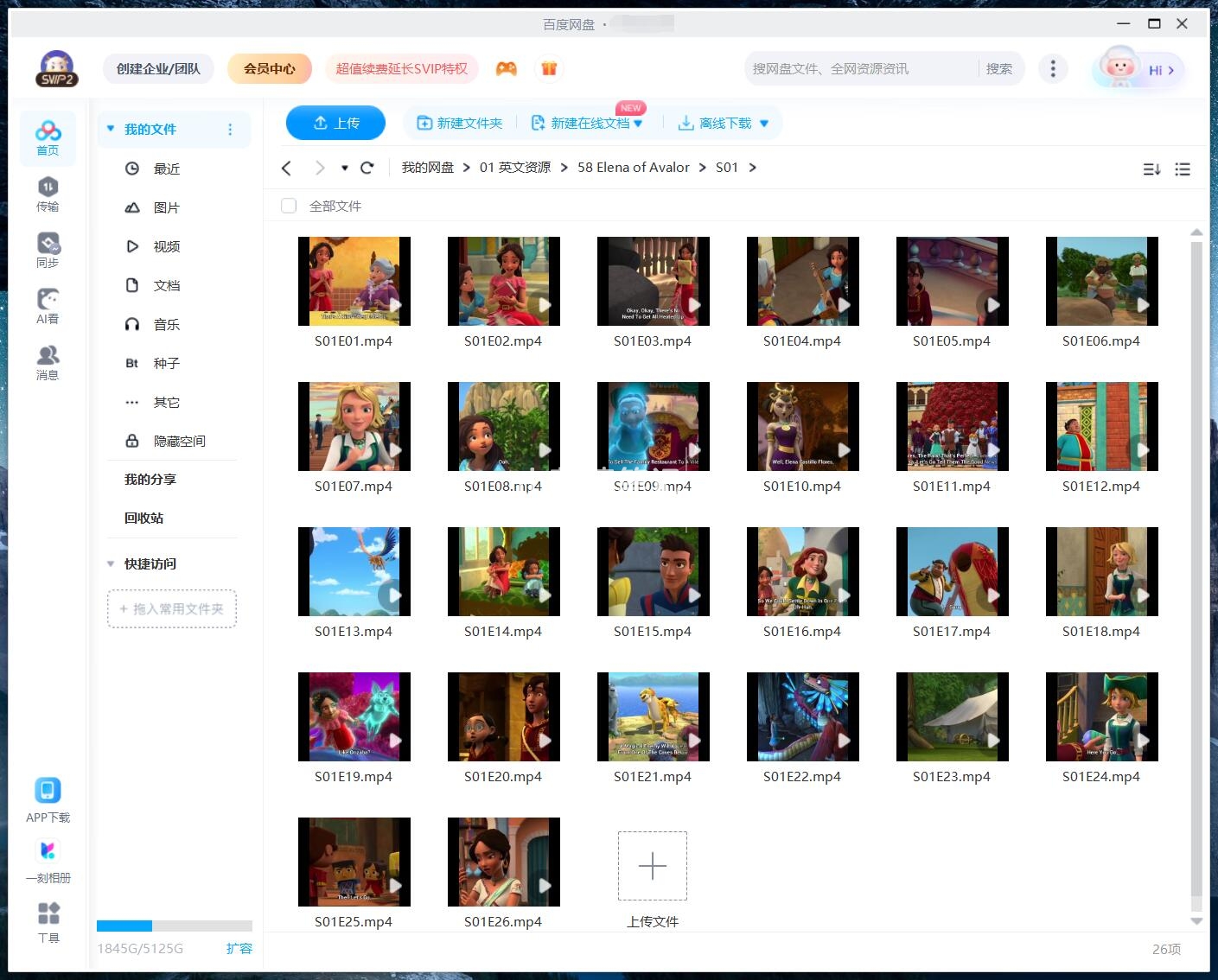Expand the 离线下载 dropdown arrow
This screenshot has width=1218, height=980.
pos(764,124)
